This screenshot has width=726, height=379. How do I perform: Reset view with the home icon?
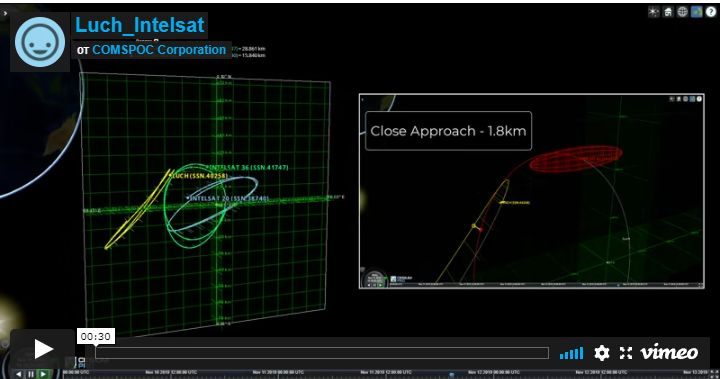[668, 12]
